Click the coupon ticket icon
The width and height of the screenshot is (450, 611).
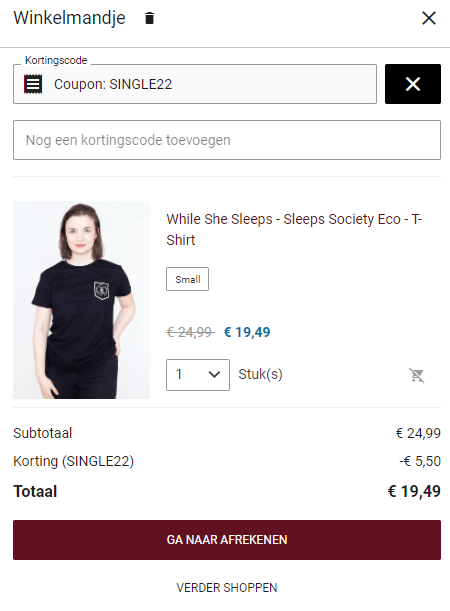coord(33,84)
